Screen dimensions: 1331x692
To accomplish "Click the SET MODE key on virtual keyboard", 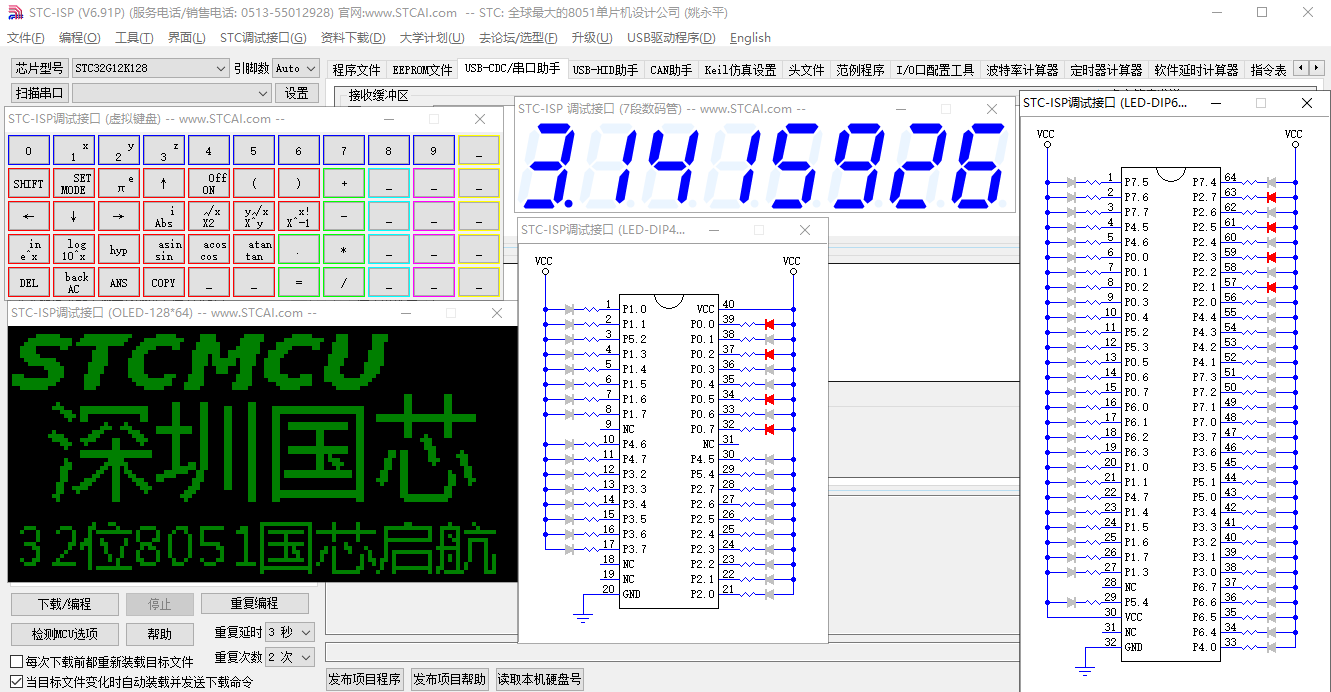I will (x=74, y=184).
